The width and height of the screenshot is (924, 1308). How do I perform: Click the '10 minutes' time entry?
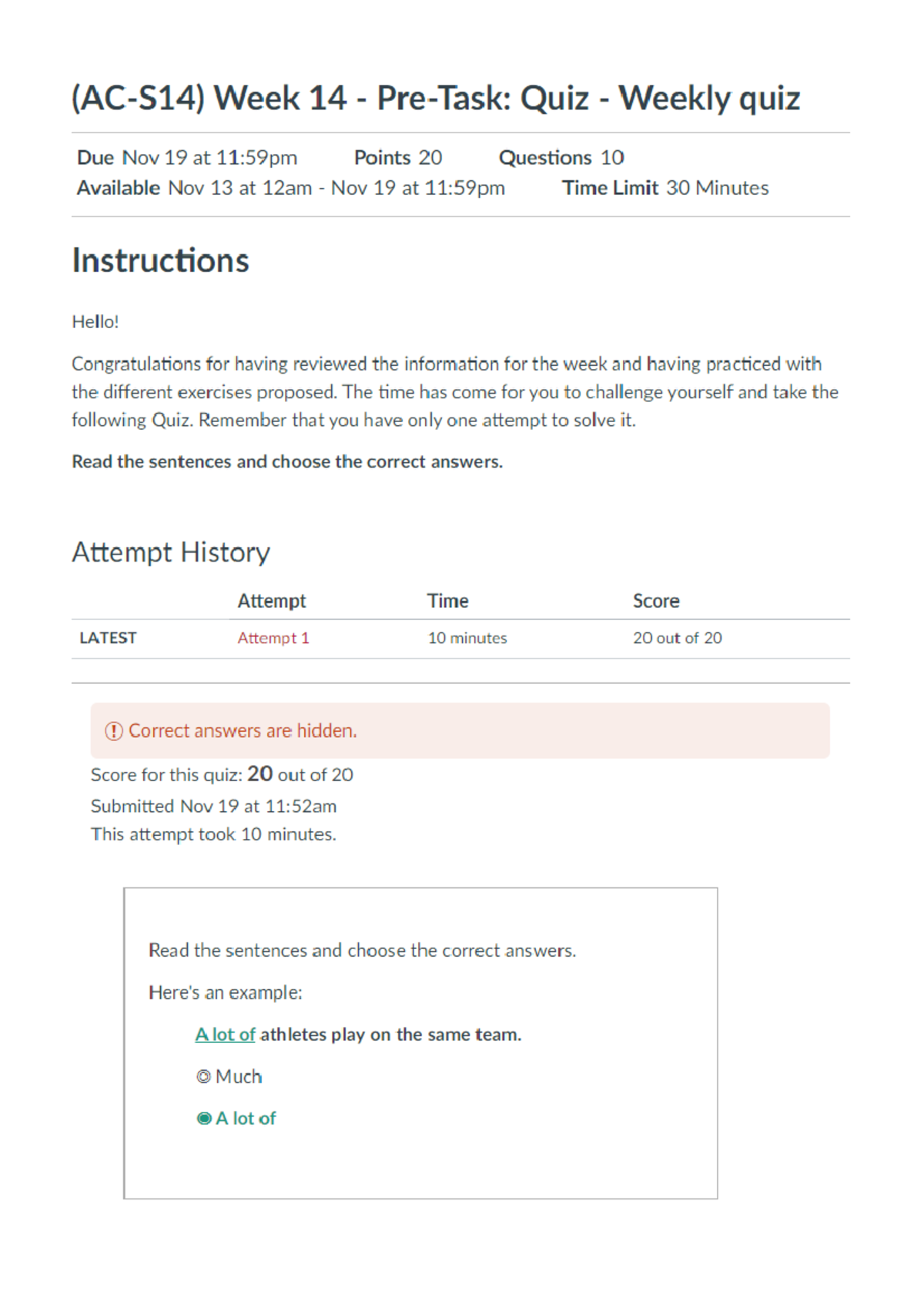(467, 638)
